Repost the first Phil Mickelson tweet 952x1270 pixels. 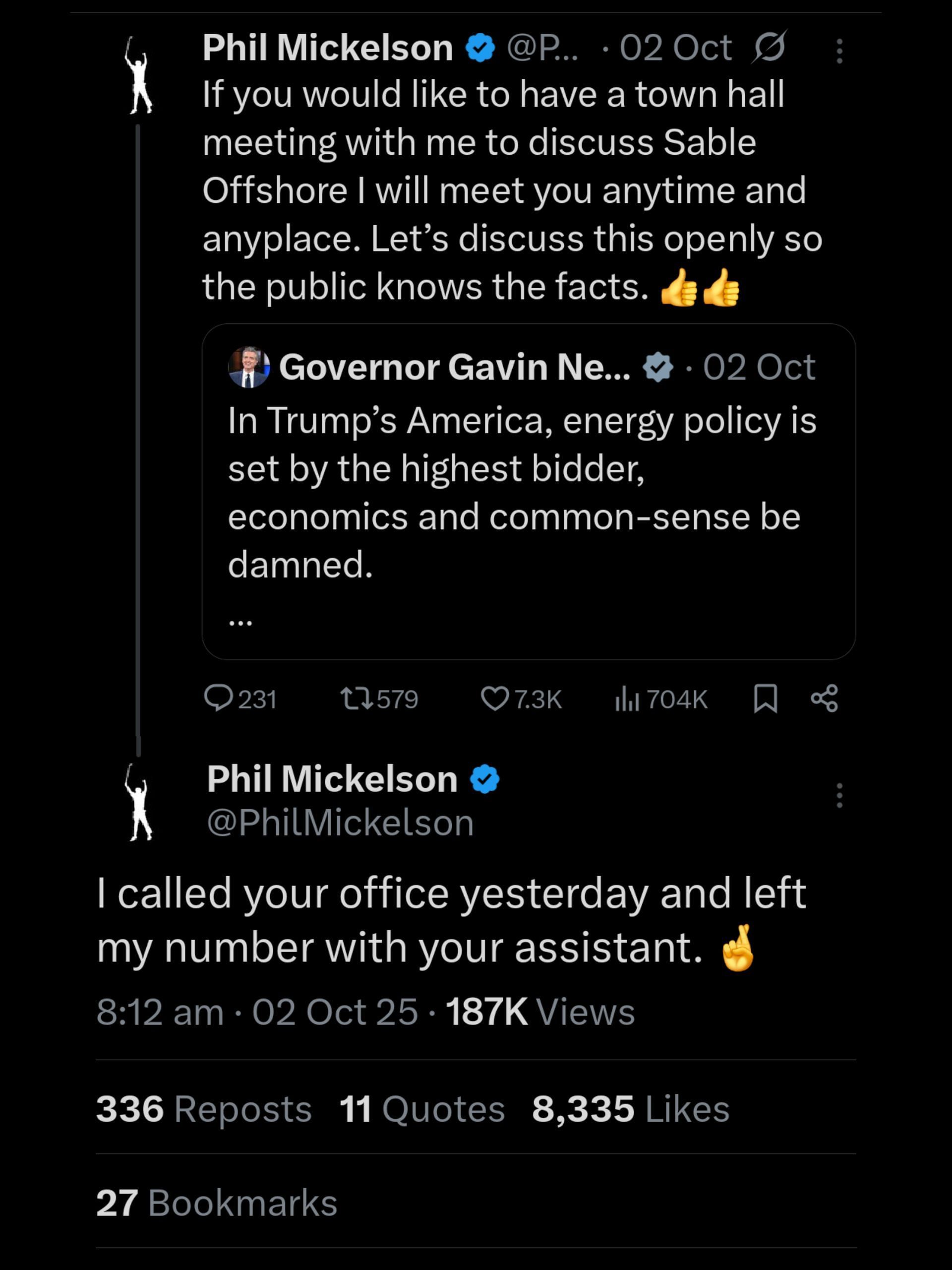point(357,698)
